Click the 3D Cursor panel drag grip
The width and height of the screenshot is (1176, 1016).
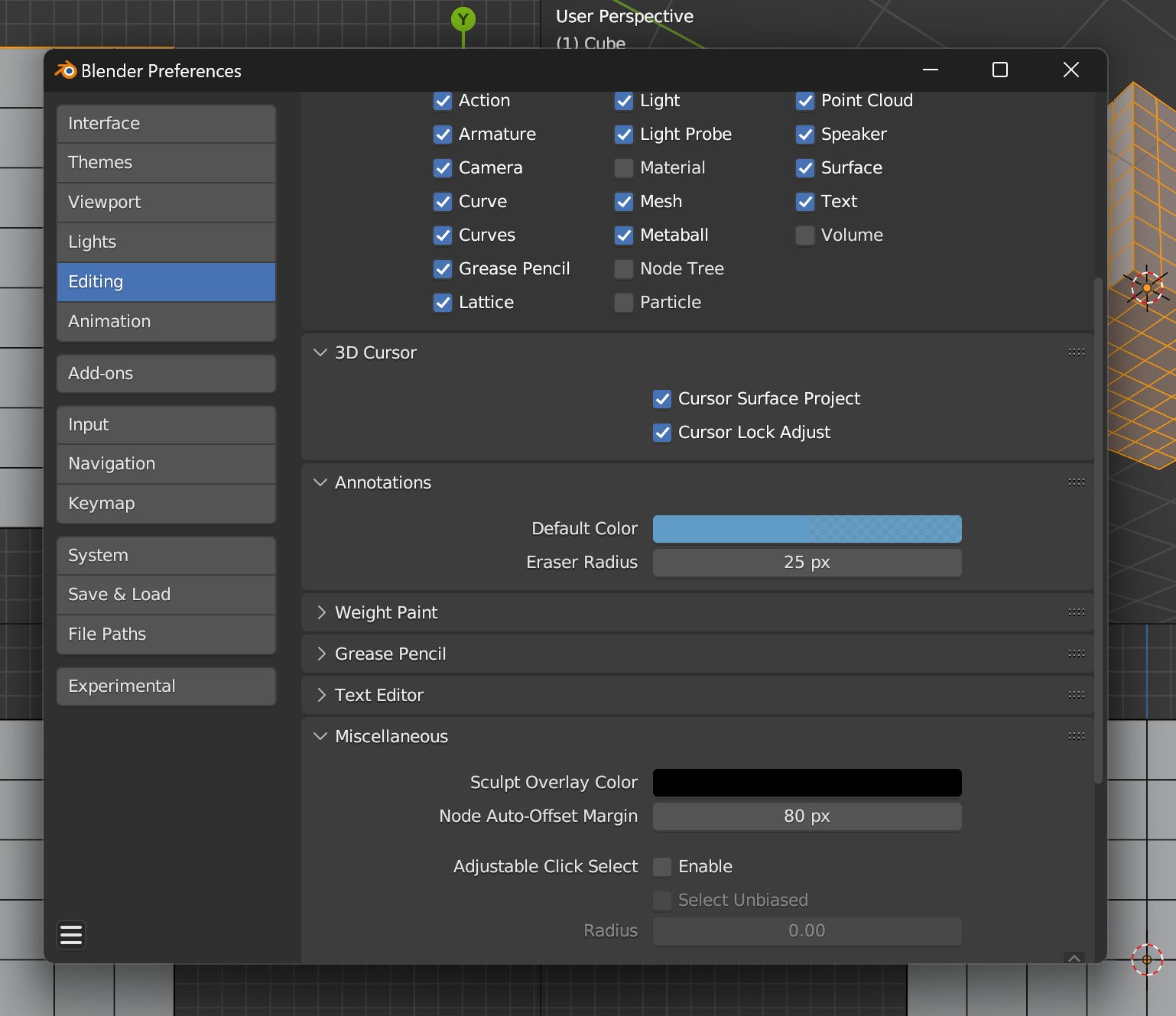(1077, 352)
